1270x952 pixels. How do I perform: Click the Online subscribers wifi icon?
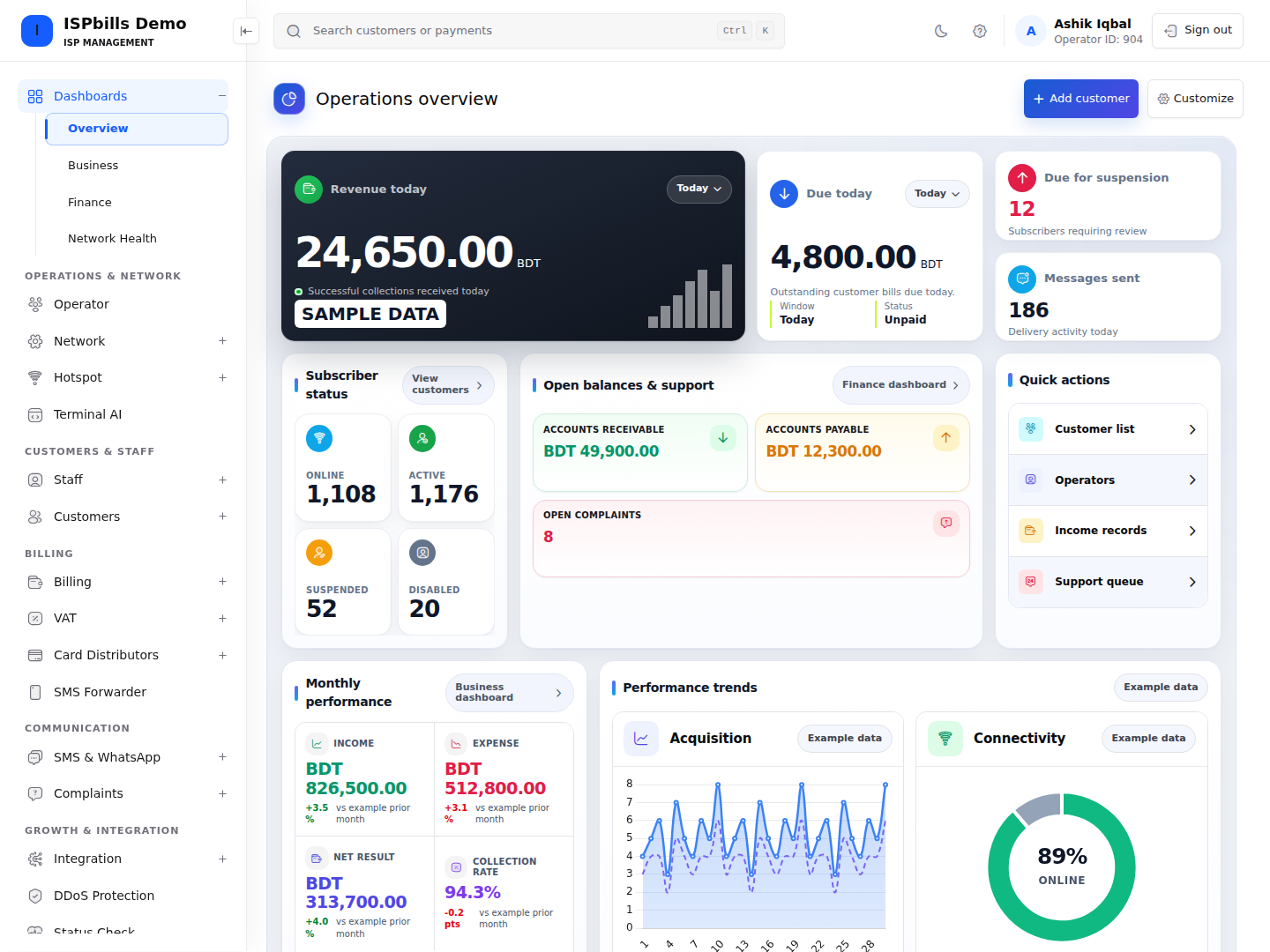pos(319,438)
